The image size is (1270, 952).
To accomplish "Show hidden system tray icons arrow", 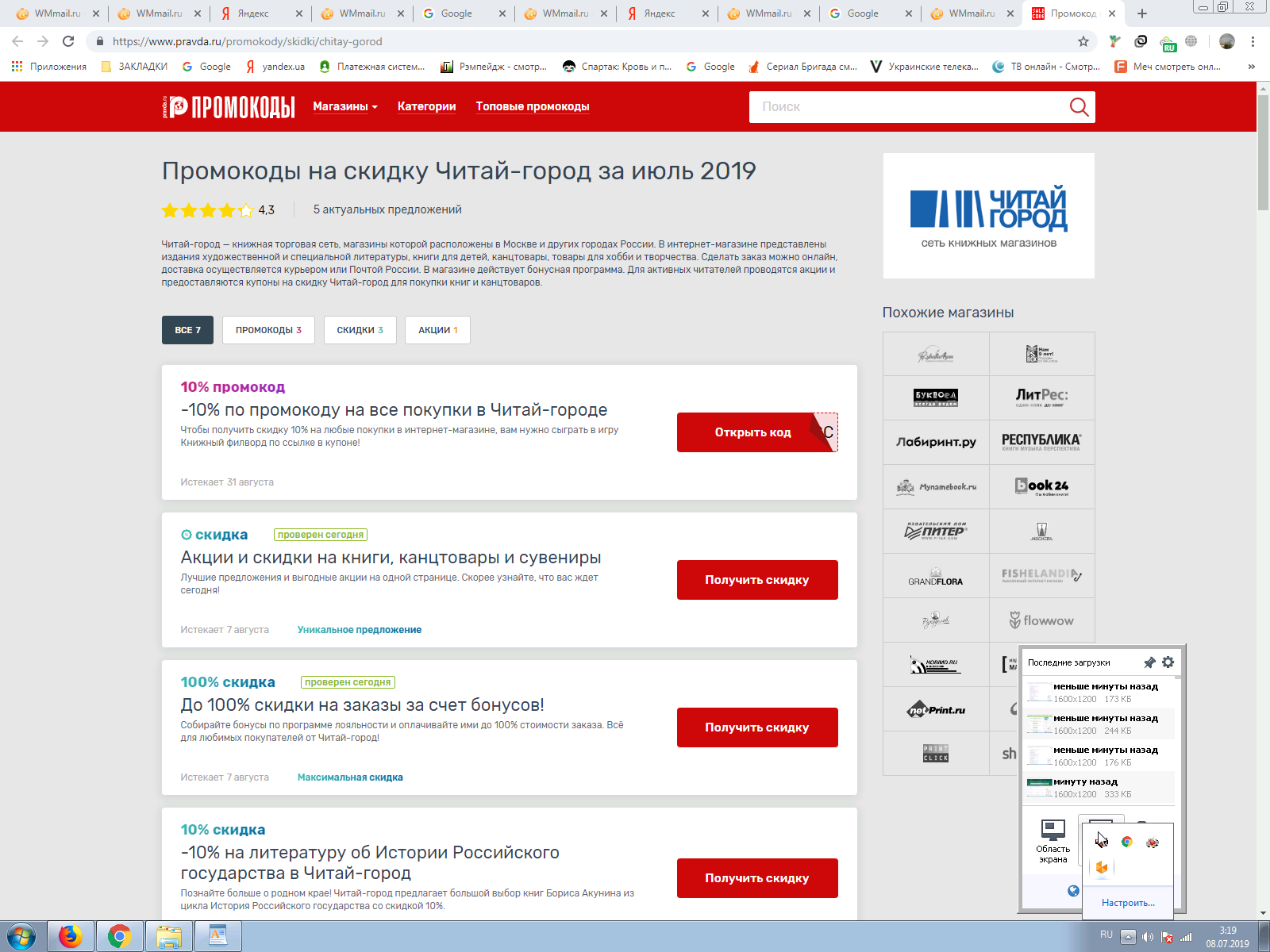I will point(1128,937).
